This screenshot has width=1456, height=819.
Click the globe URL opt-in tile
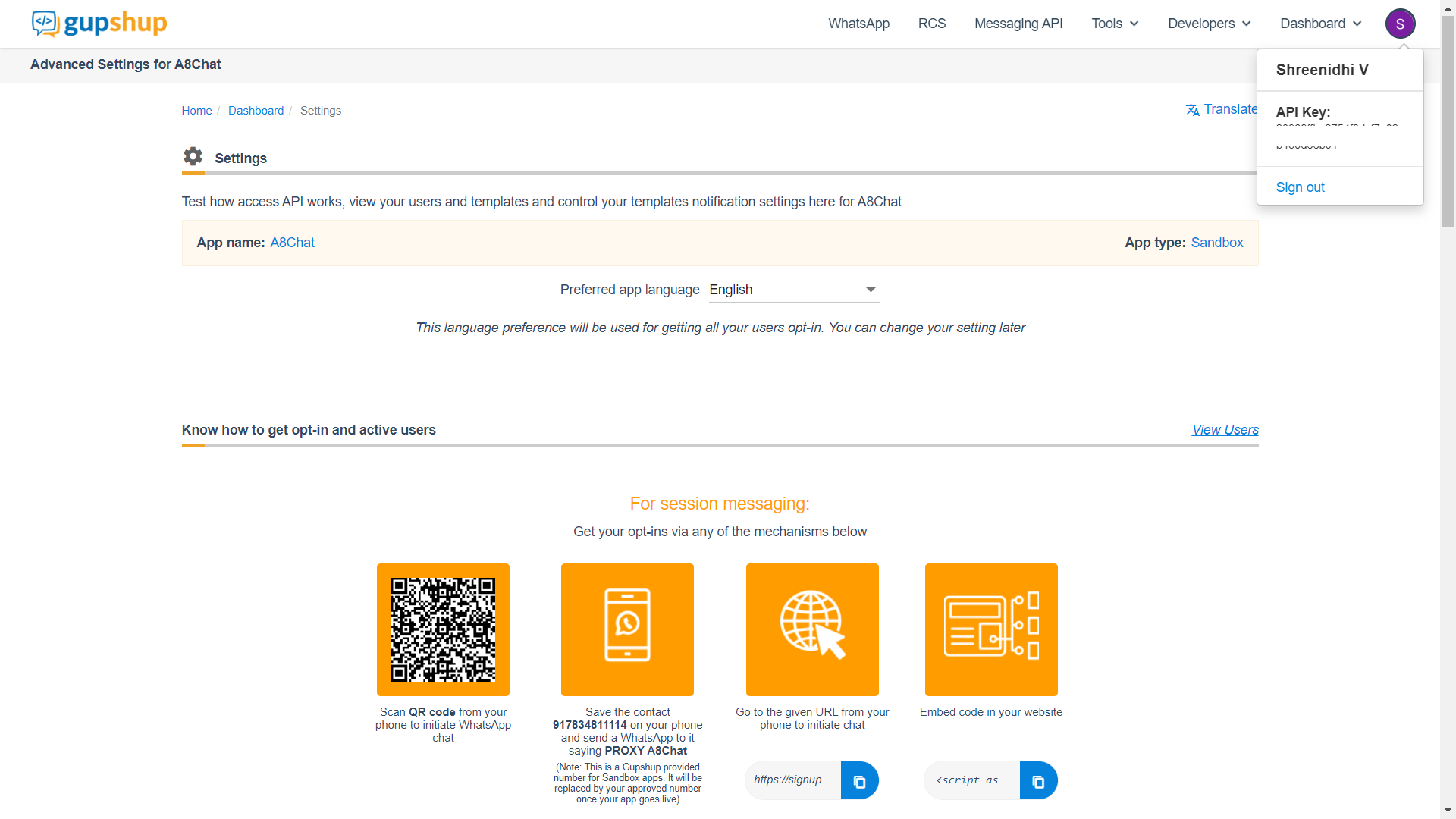point(812,629)
